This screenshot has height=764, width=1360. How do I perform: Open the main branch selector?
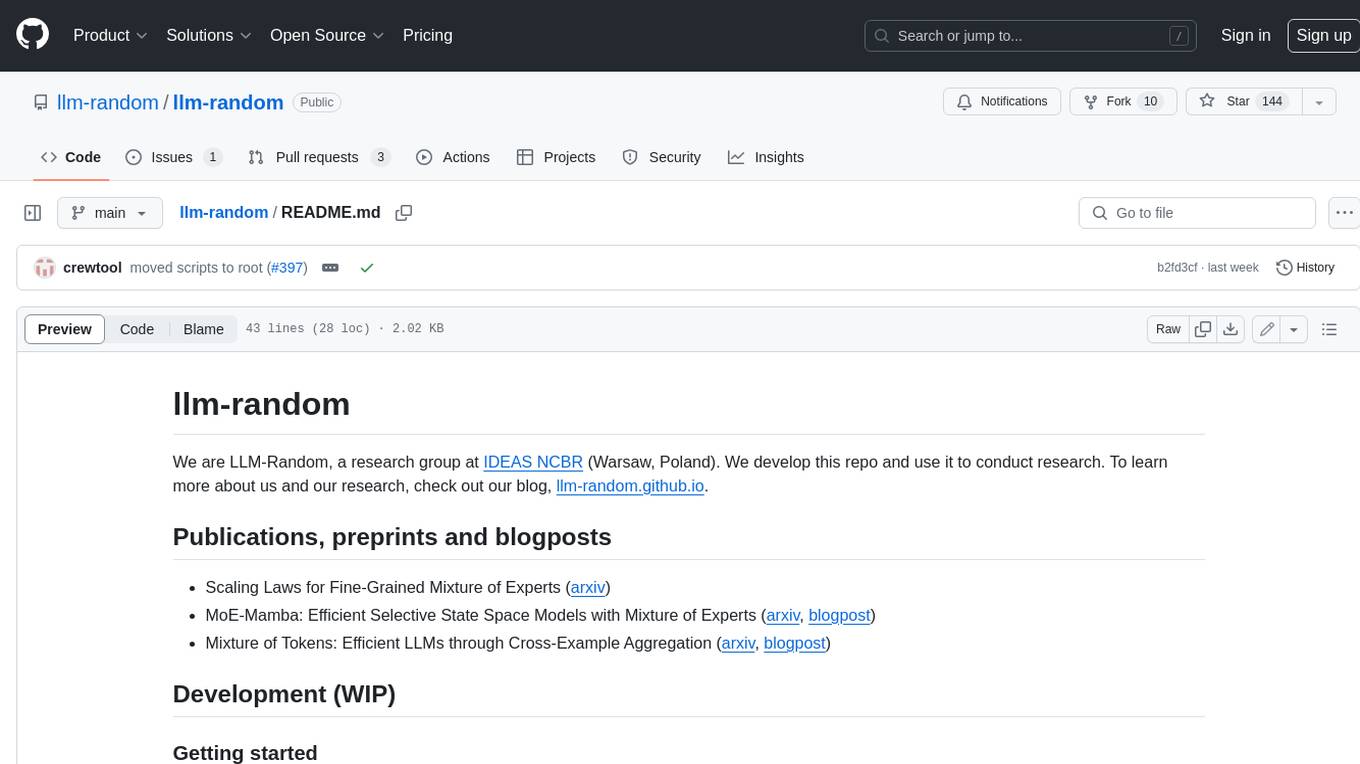110,213
